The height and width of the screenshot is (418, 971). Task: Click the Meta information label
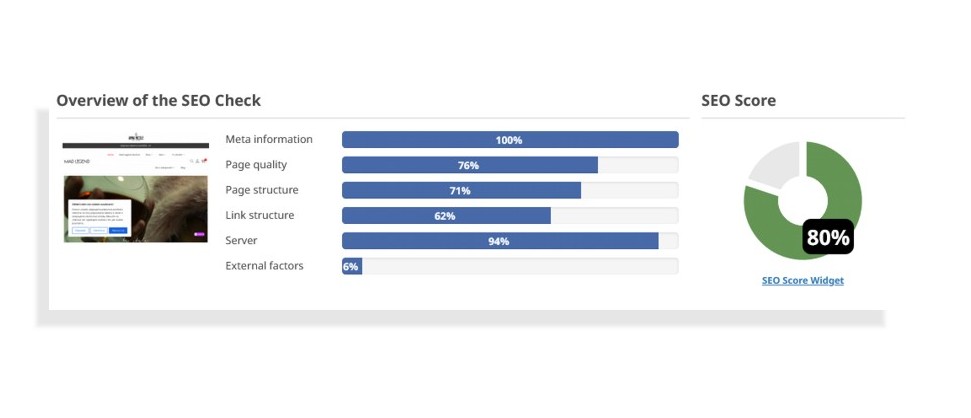point(269,139)
